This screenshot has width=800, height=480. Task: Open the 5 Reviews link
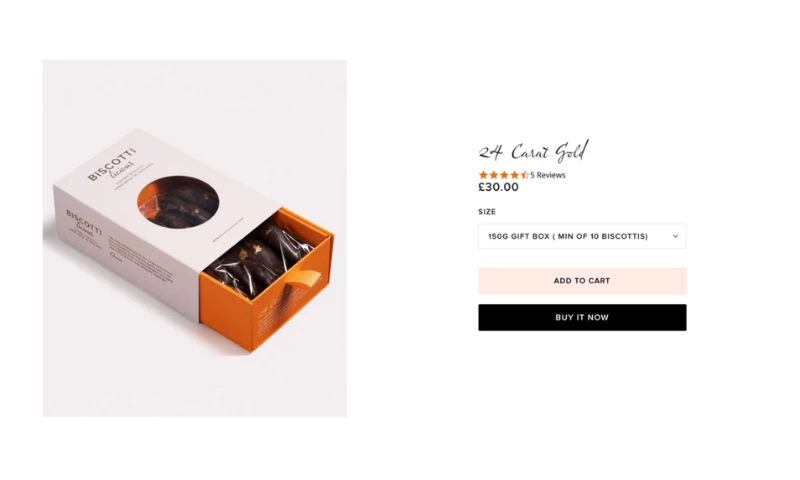(x=547, y=175)
